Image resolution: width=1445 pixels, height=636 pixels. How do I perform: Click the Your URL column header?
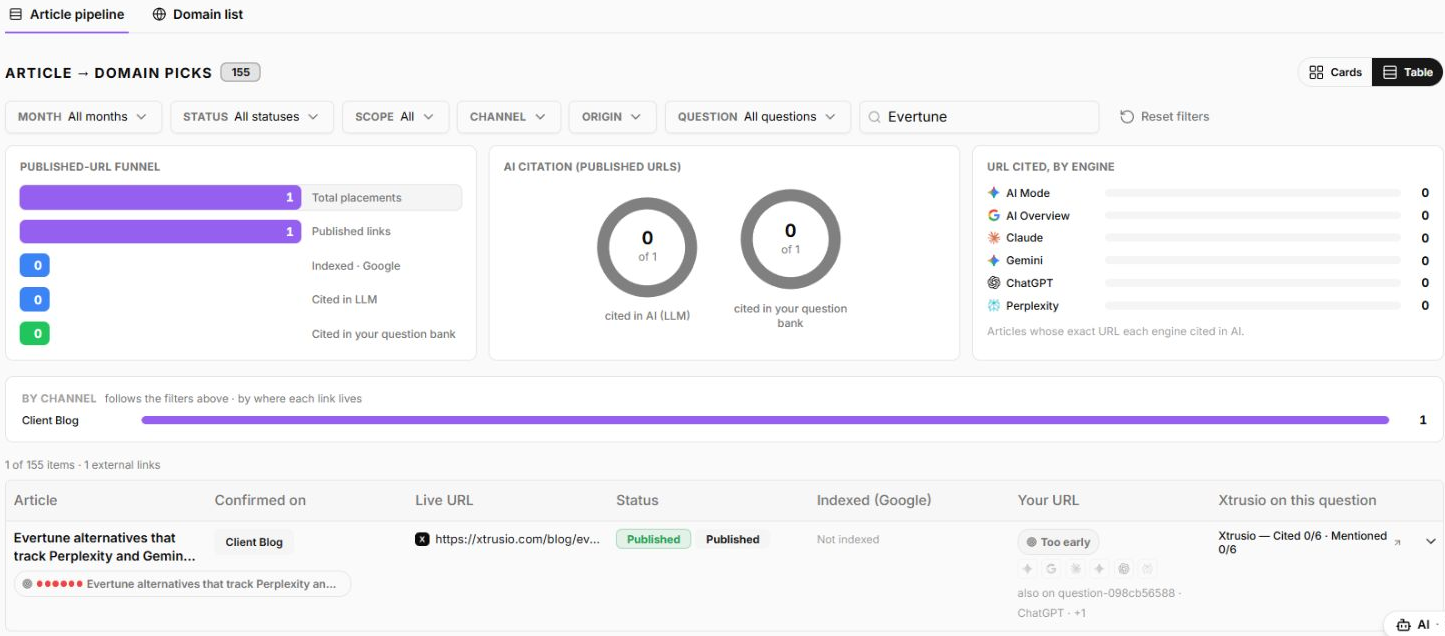pos(1048,500)
